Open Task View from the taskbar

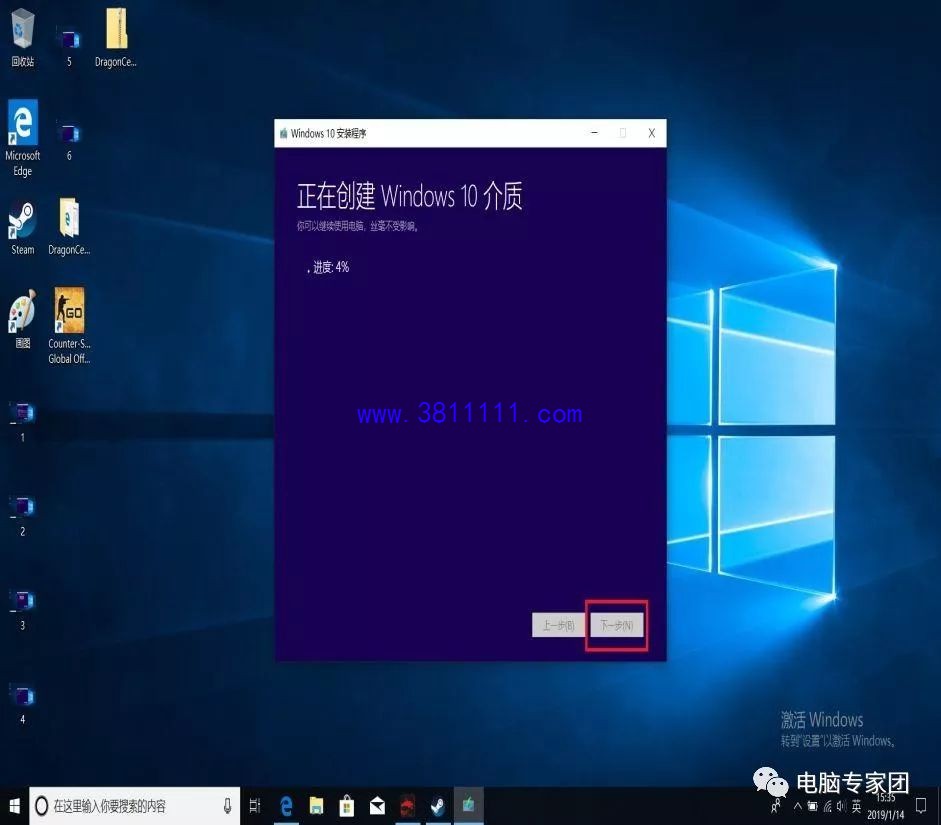pyautogui.click(x=255, y=806)
